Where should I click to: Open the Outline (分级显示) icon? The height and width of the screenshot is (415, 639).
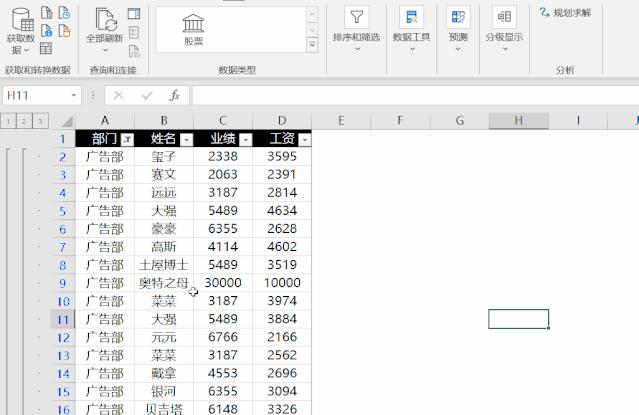[504, 17]
